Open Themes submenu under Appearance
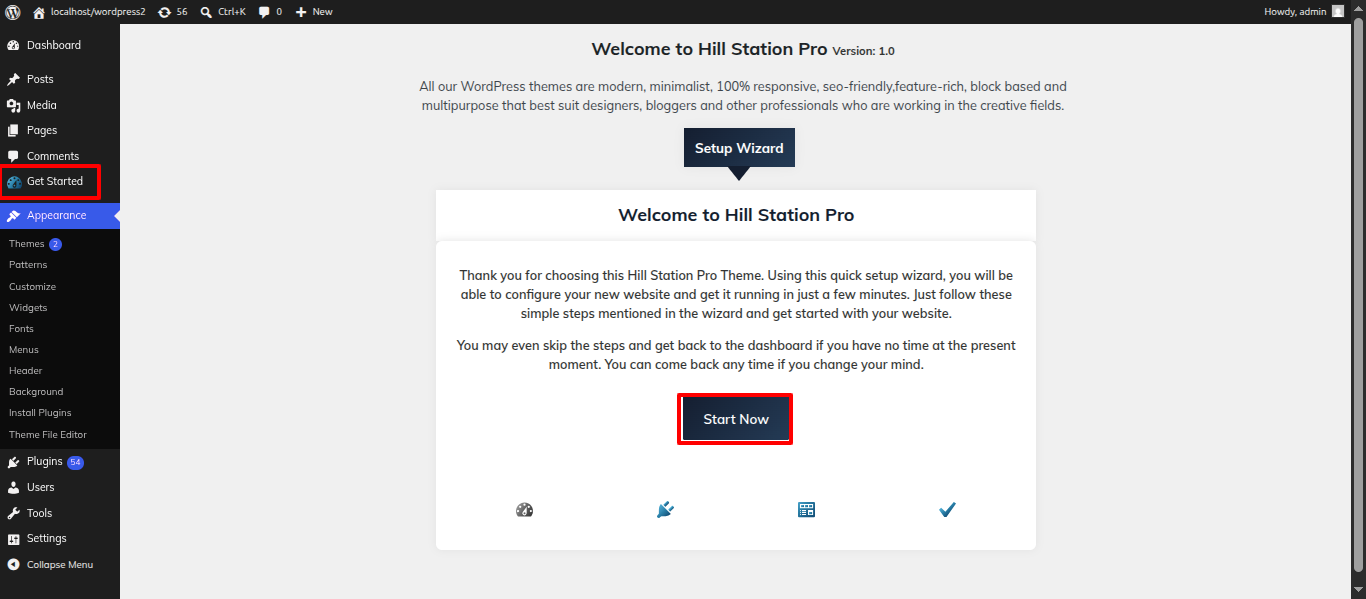 [27, 244]
